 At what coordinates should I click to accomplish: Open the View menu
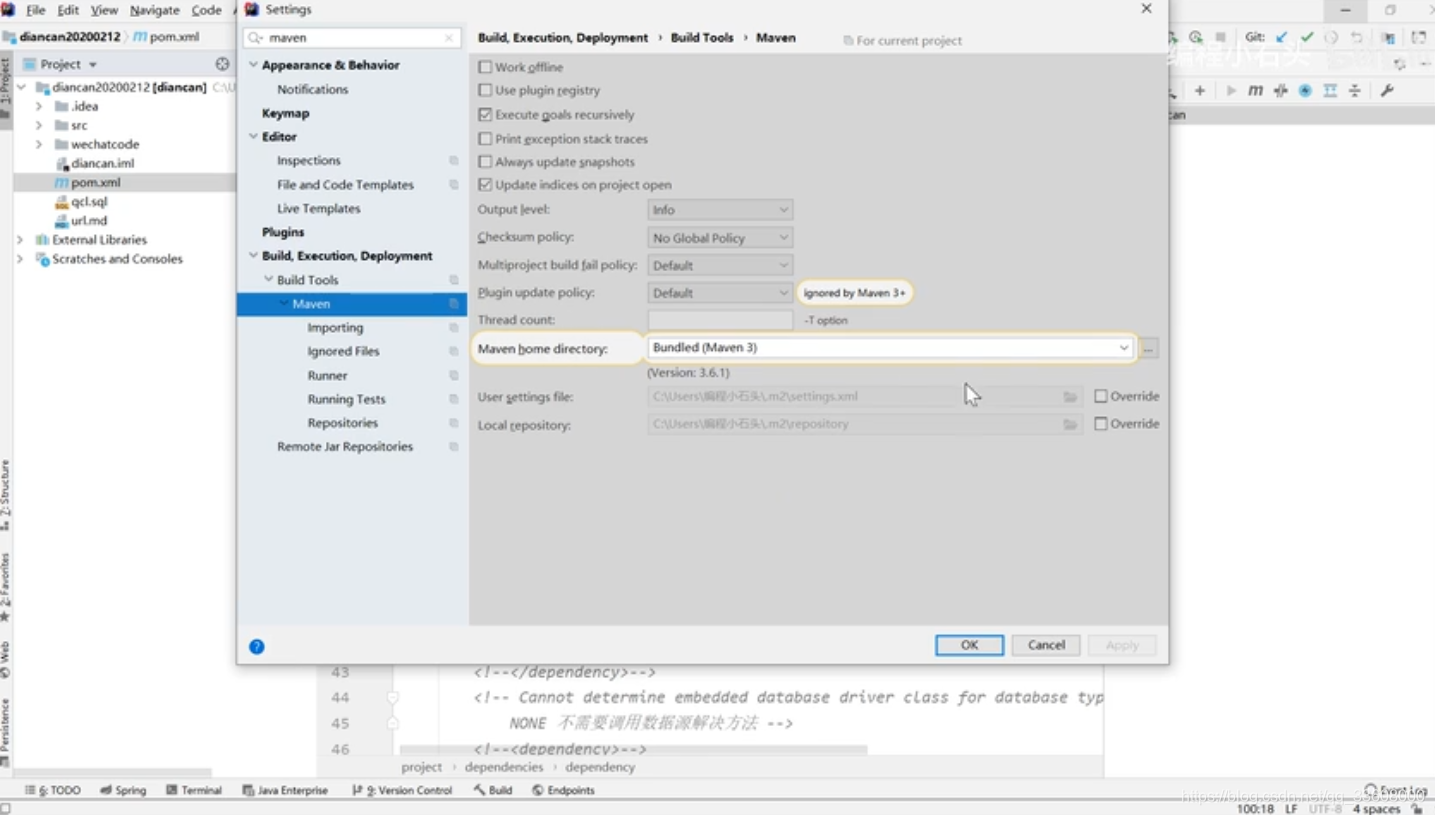104,10
